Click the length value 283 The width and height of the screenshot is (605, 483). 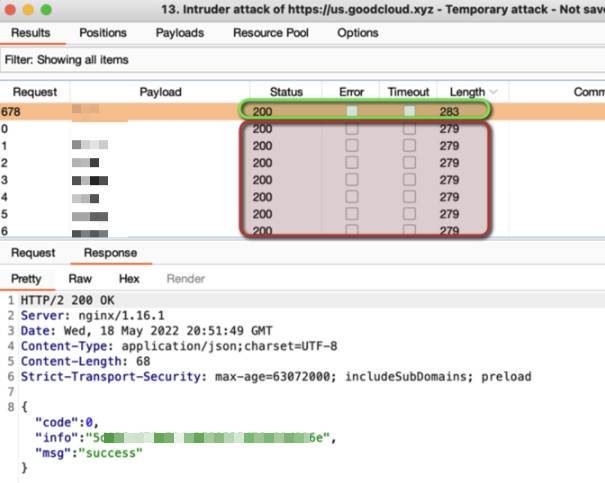pyautogui.click(x=449, y=111)
